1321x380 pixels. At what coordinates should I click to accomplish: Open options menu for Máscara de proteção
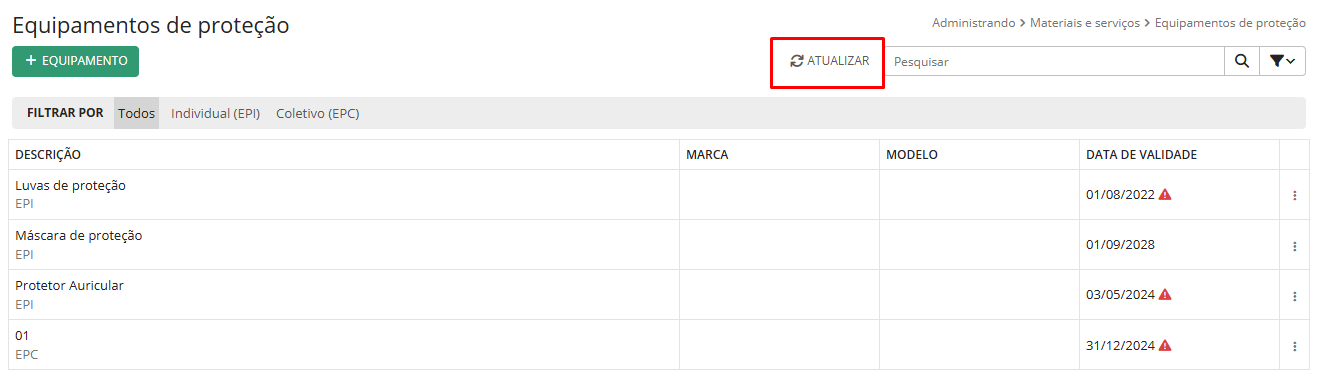(1294, 245)
